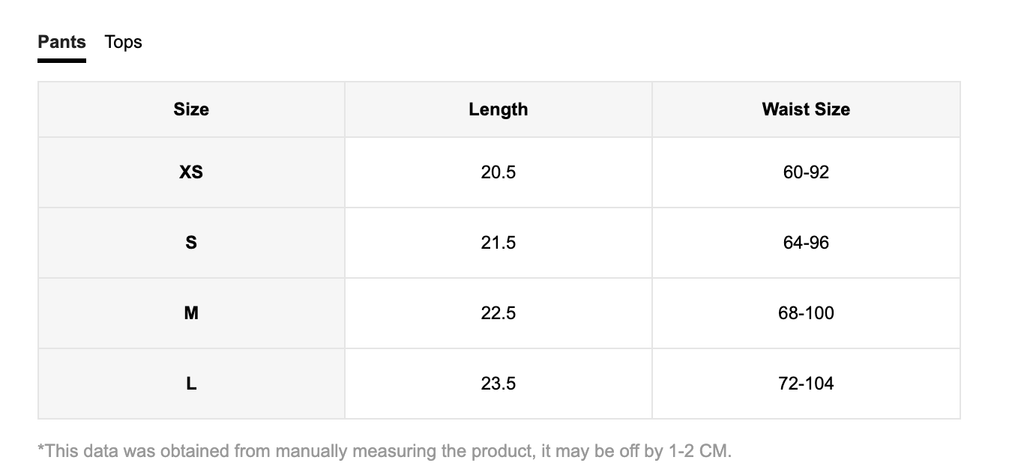Viewport: 1024px width, 475px height.
Task: Choose the 72-104 waist size value
Action: (806, 383)
